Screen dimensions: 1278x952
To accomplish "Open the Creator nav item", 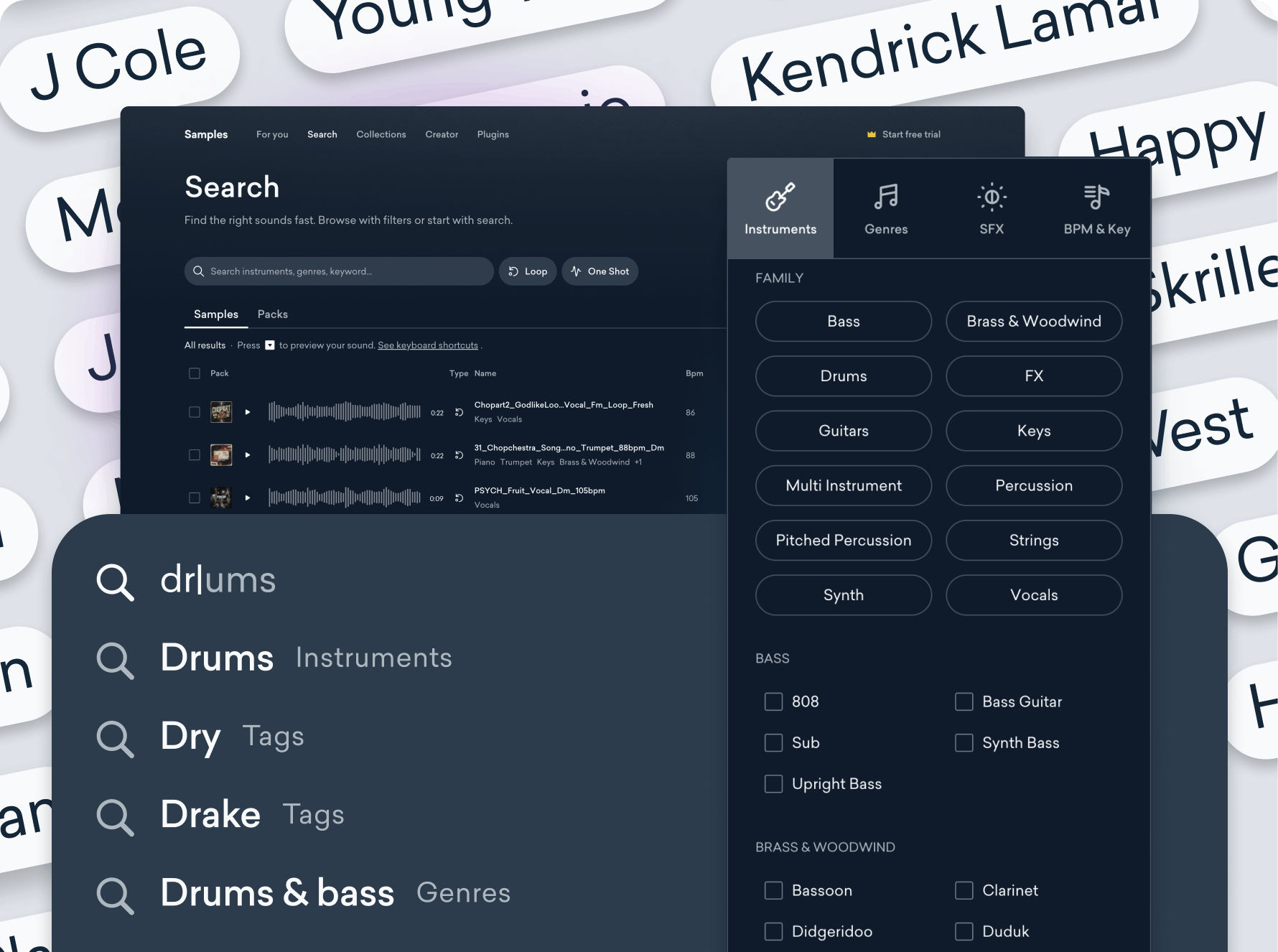I will (x=442, y=134).
